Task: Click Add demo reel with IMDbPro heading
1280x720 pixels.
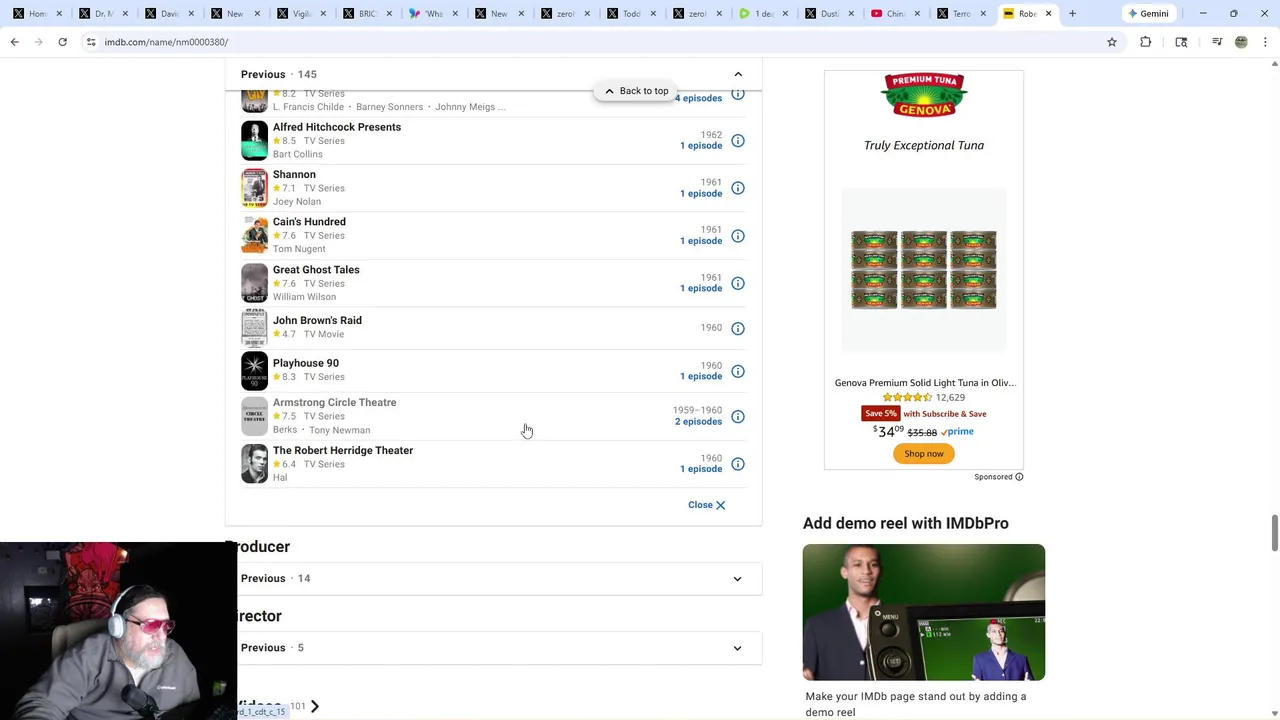Action: (906, 523)
